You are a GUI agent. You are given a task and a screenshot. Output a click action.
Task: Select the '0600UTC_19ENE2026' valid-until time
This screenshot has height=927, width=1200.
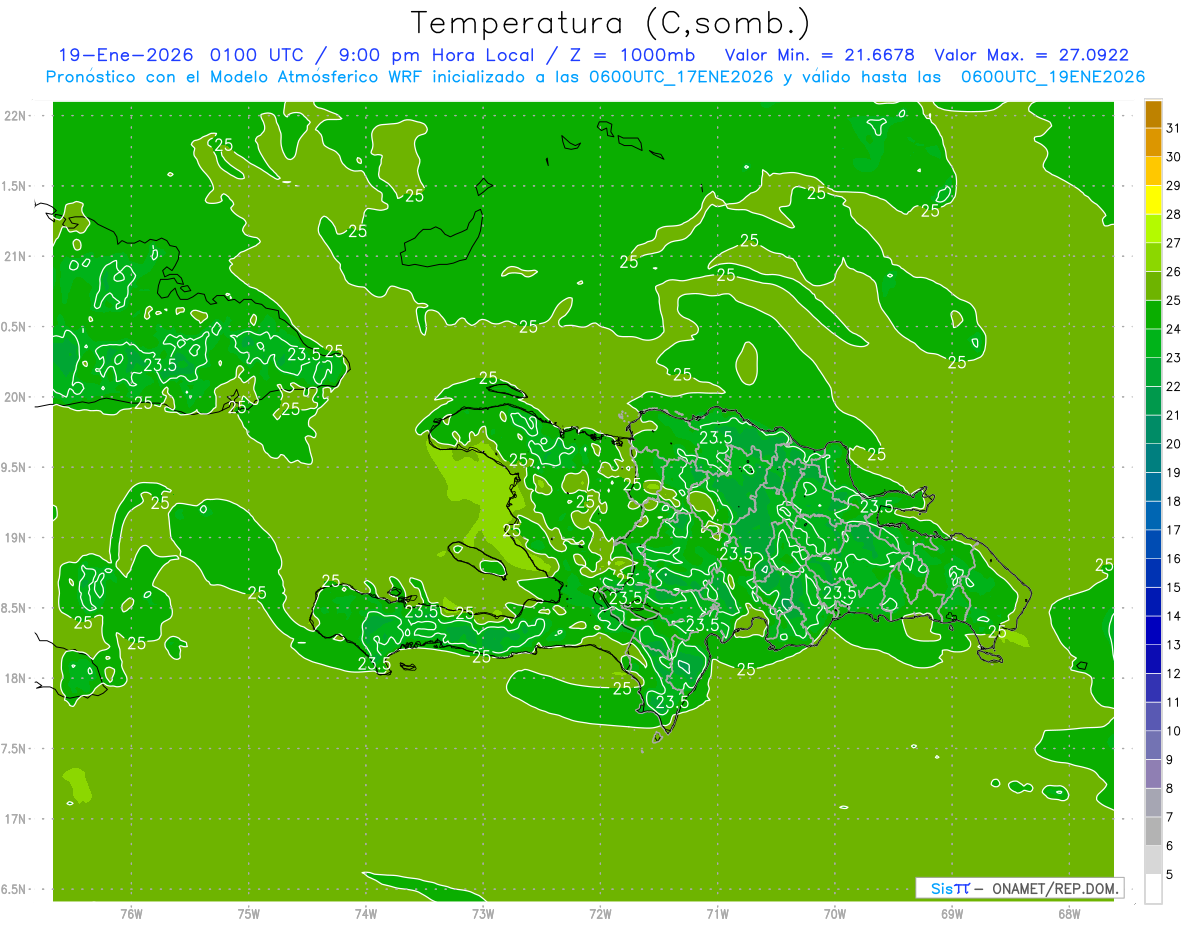(1053, 77)
